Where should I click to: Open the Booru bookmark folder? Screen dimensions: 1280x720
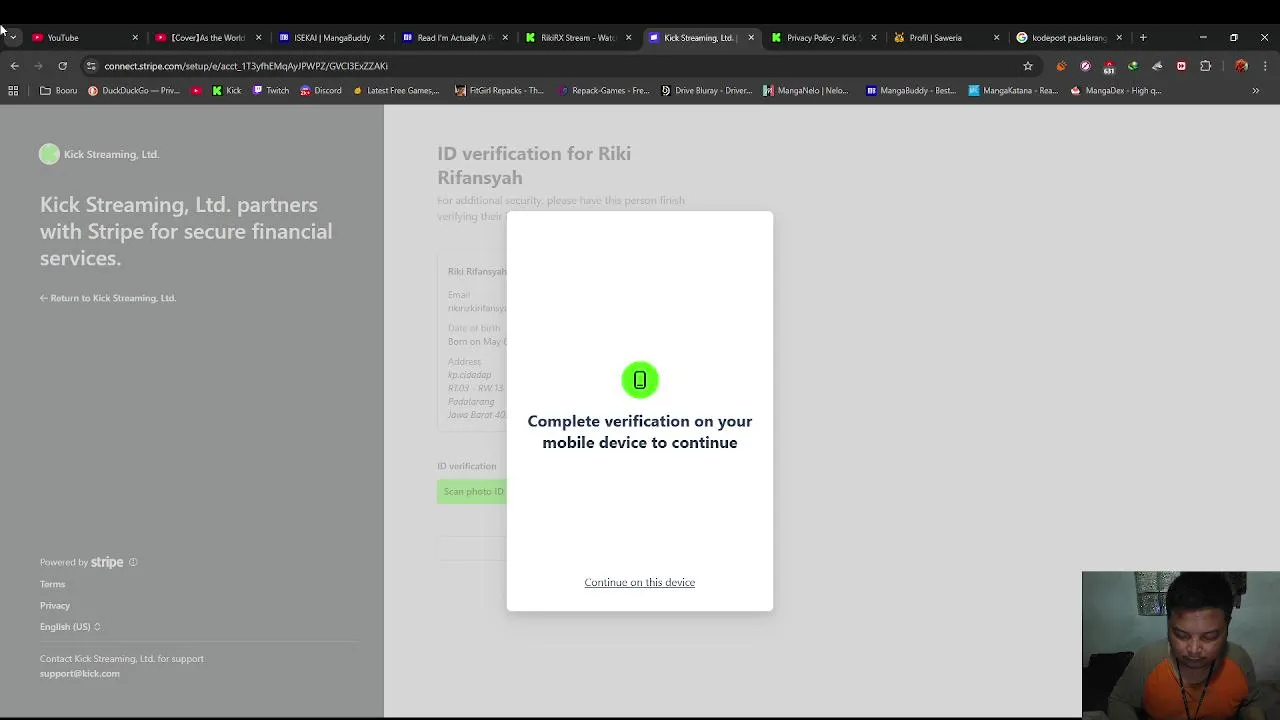59,91
